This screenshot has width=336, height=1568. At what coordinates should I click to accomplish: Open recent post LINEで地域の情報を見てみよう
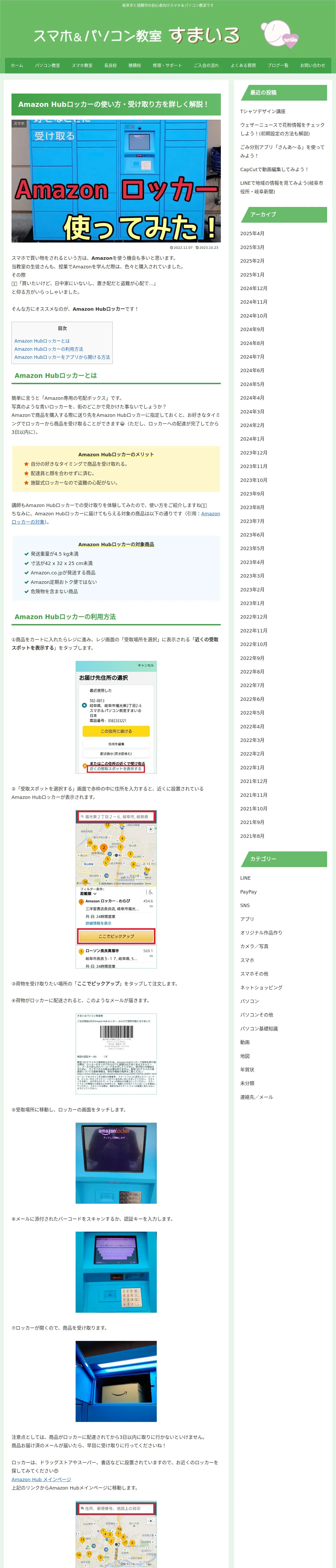[x=282, y=187]
